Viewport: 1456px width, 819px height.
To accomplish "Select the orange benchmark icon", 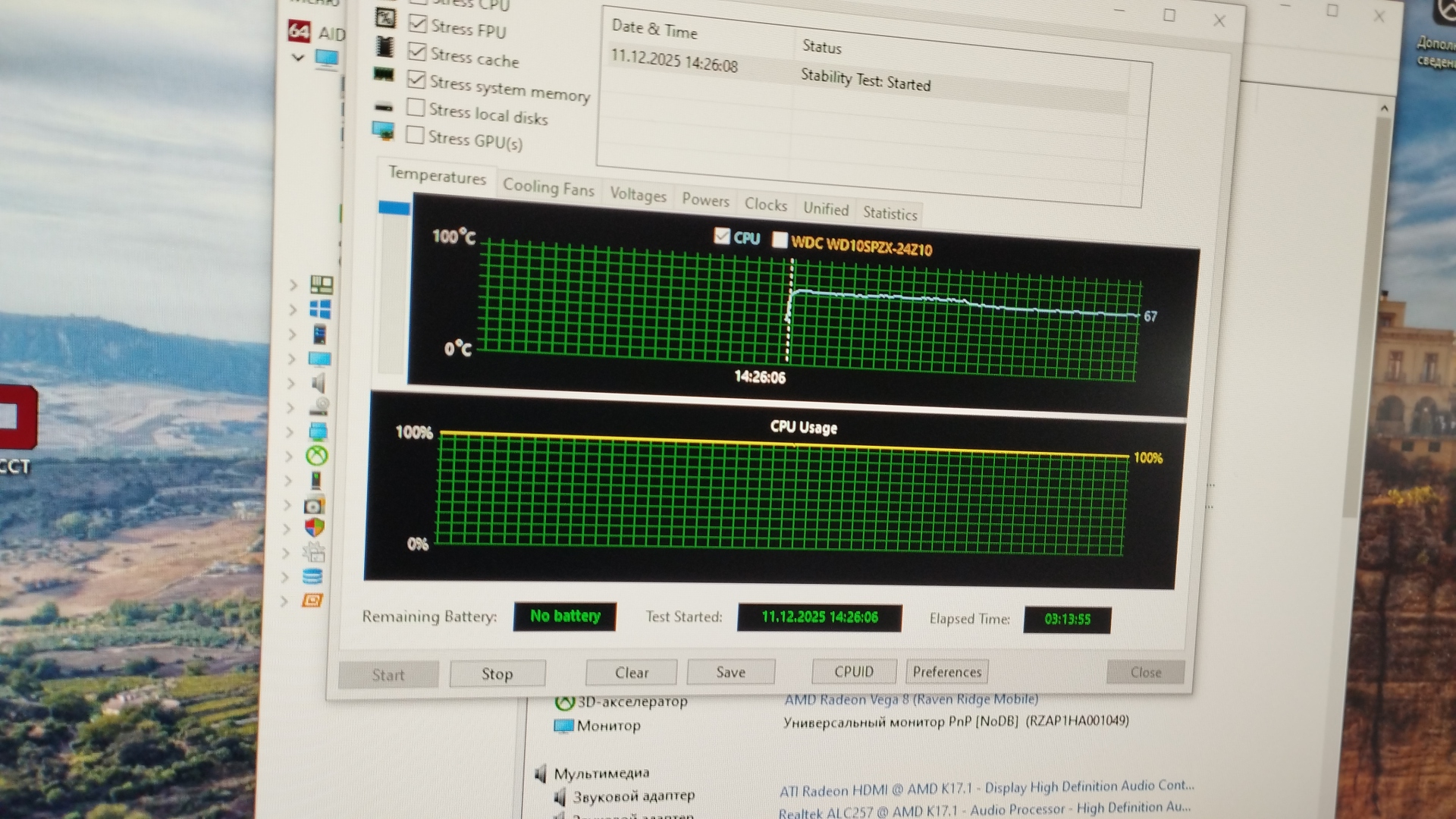I will [312, 601].
